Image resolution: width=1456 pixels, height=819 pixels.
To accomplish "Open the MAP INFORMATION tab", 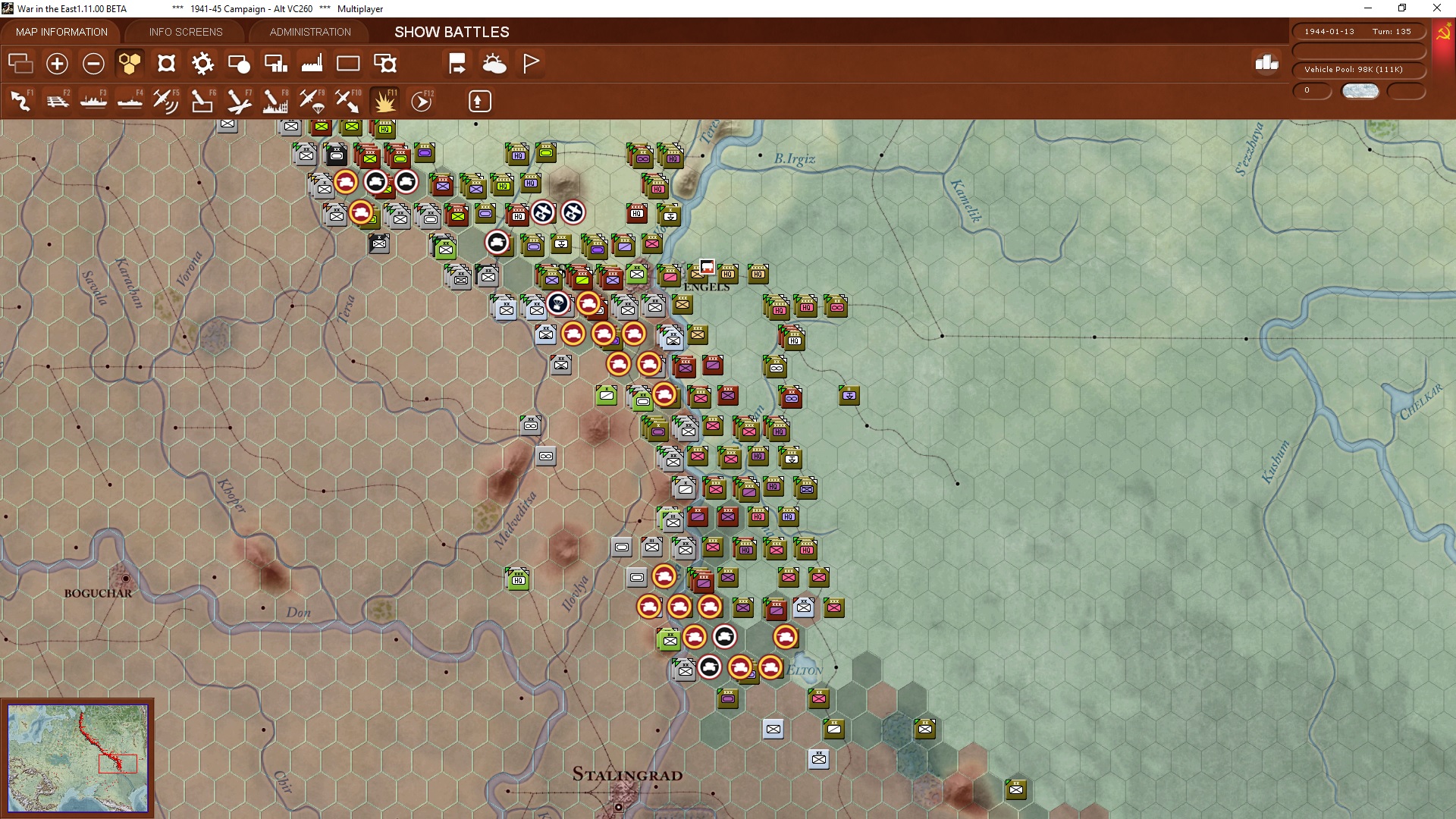I will pyautogui.click(x=61, y=32).
